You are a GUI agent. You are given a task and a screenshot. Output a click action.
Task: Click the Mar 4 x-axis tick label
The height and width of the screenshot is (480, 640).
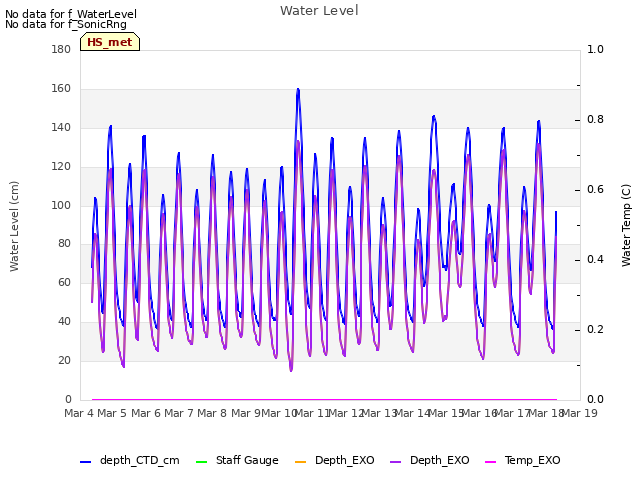click(x=79, y=413)
